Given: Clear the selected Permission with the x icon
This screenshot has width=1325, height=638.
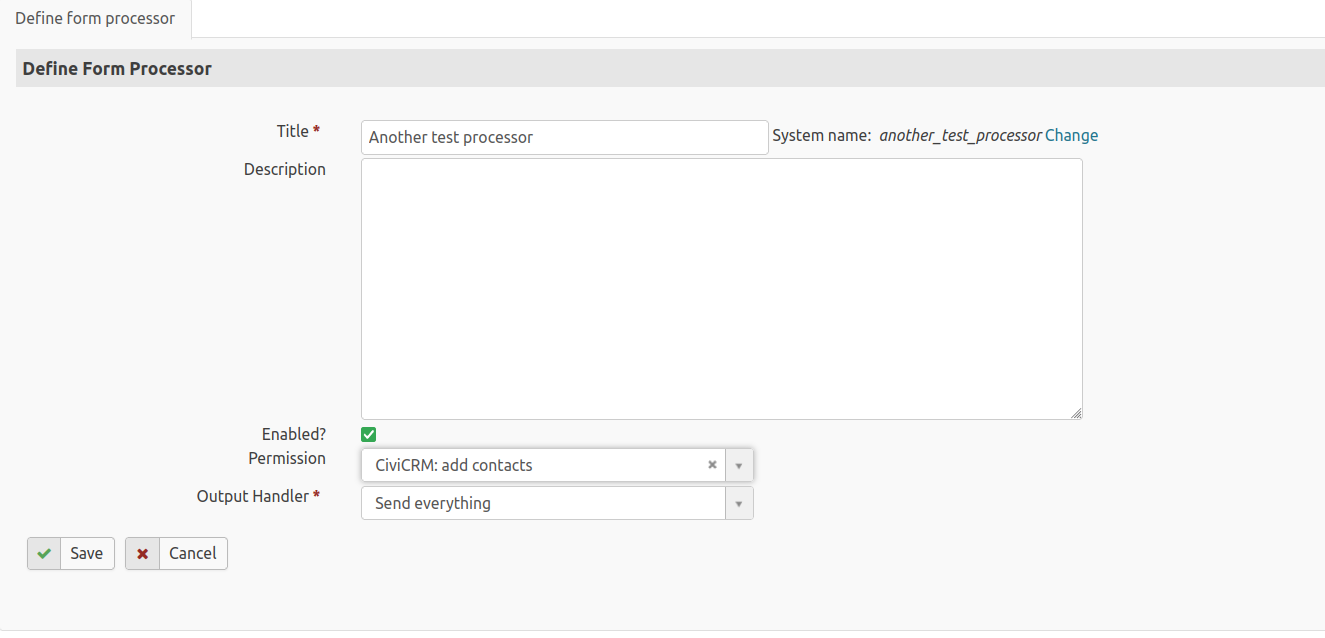Looking at the screenshot, I should (x=712, y=465).
